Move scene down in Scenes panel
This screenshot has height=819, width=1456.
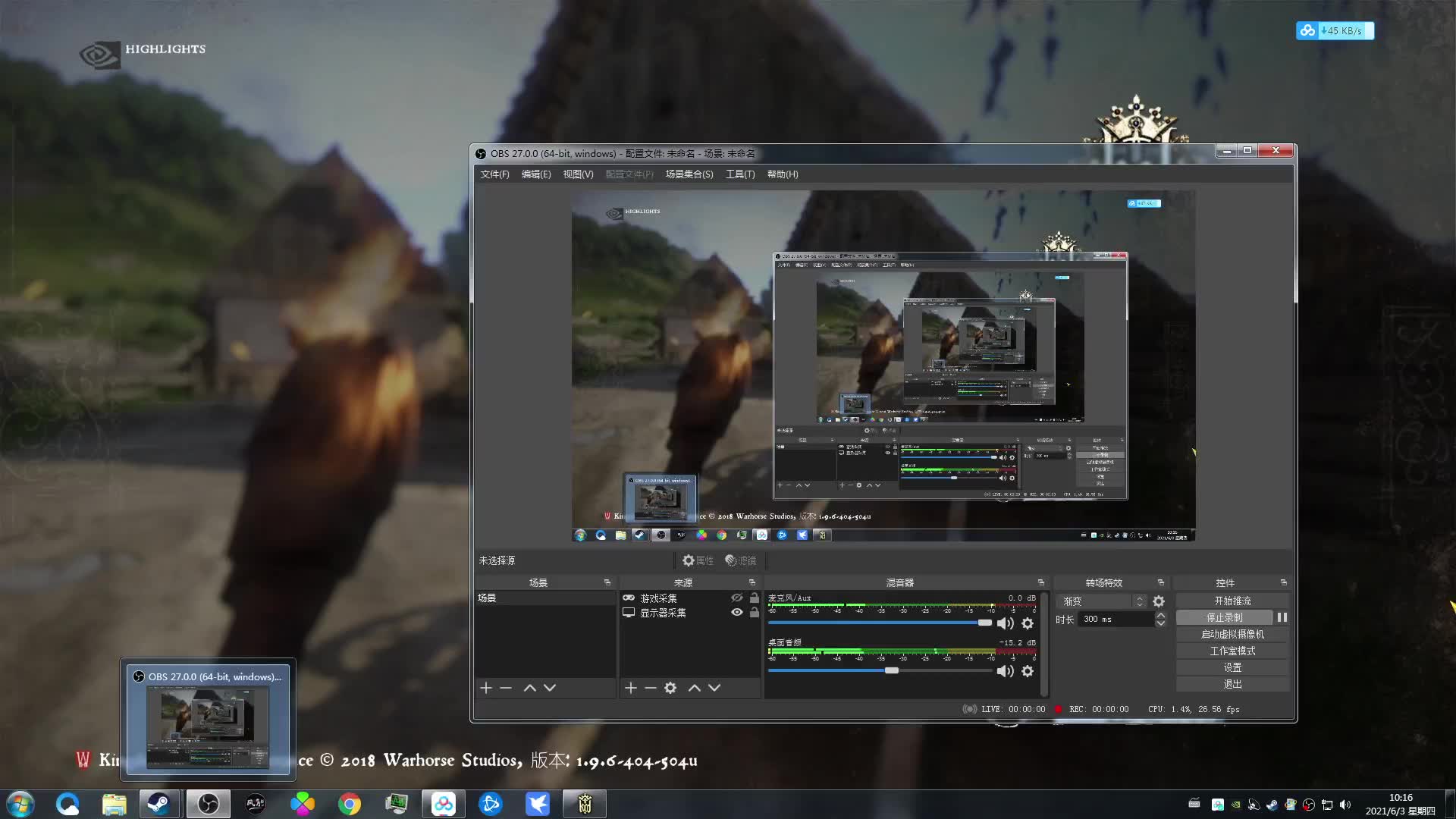[550, 688]
